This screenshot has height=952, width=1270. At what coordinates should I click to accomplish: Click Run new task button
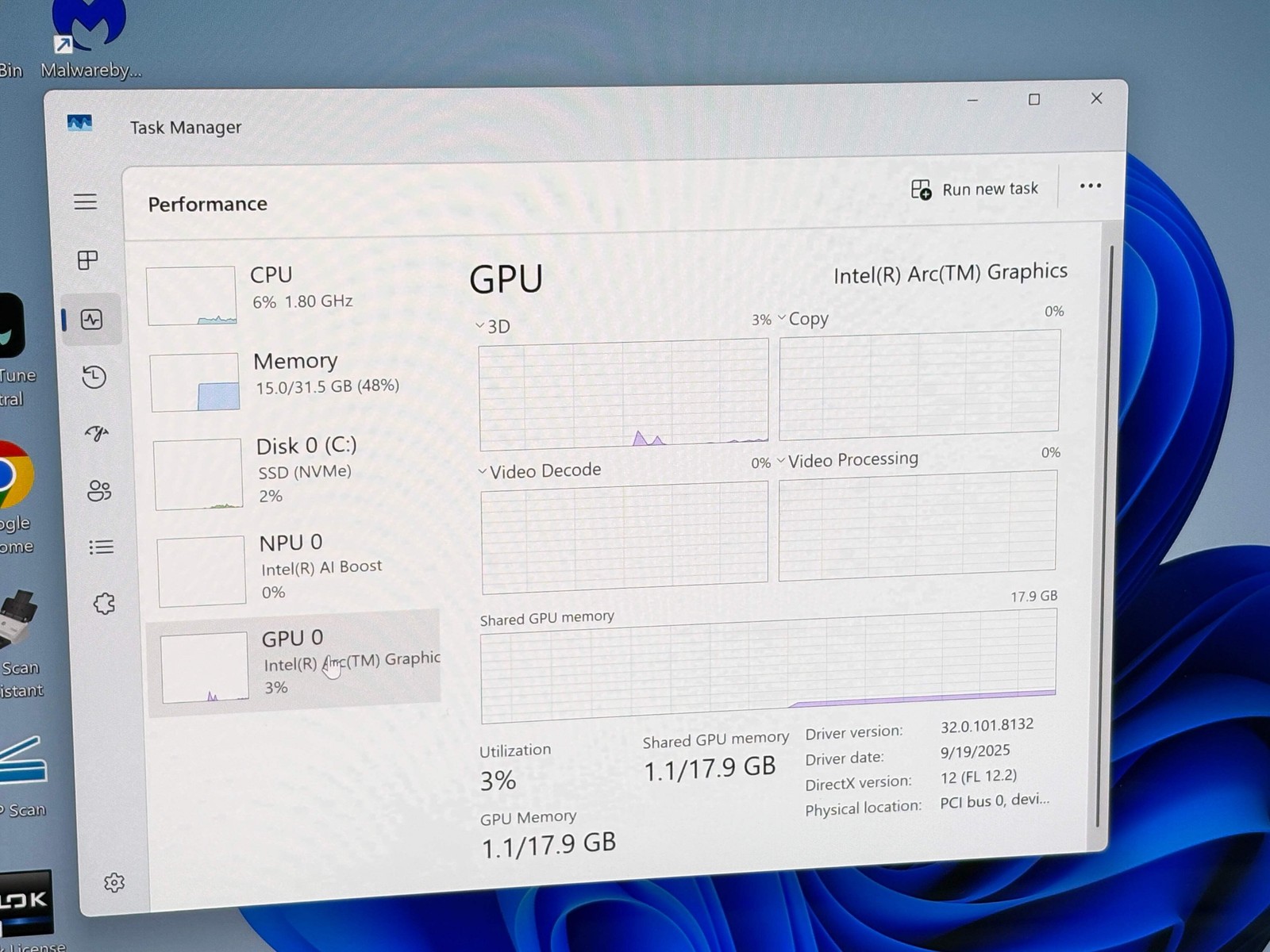click(x=975, y=190)
